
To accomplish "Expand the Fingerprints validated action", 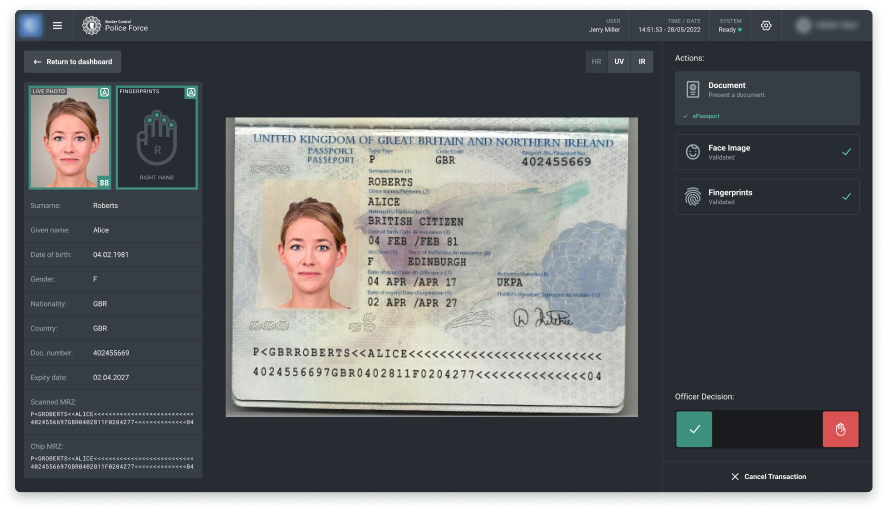I will 767,197.
